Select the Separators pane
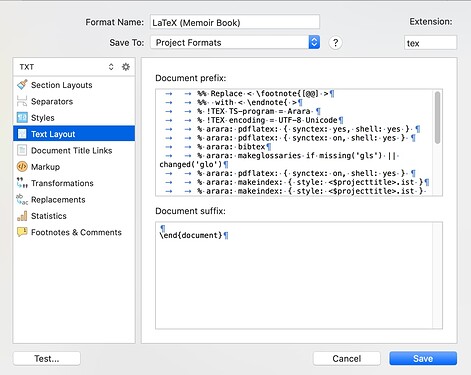This screenshot has width=471, height=375. tap(74, 101)
